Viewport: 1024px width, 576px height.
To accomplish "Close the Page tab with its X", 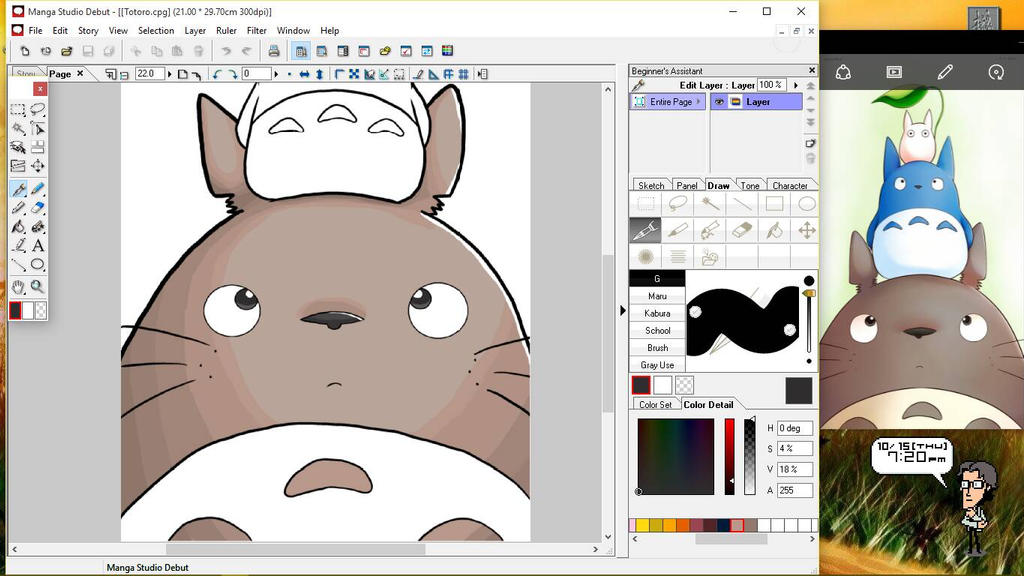I will [x=80, y=74].
